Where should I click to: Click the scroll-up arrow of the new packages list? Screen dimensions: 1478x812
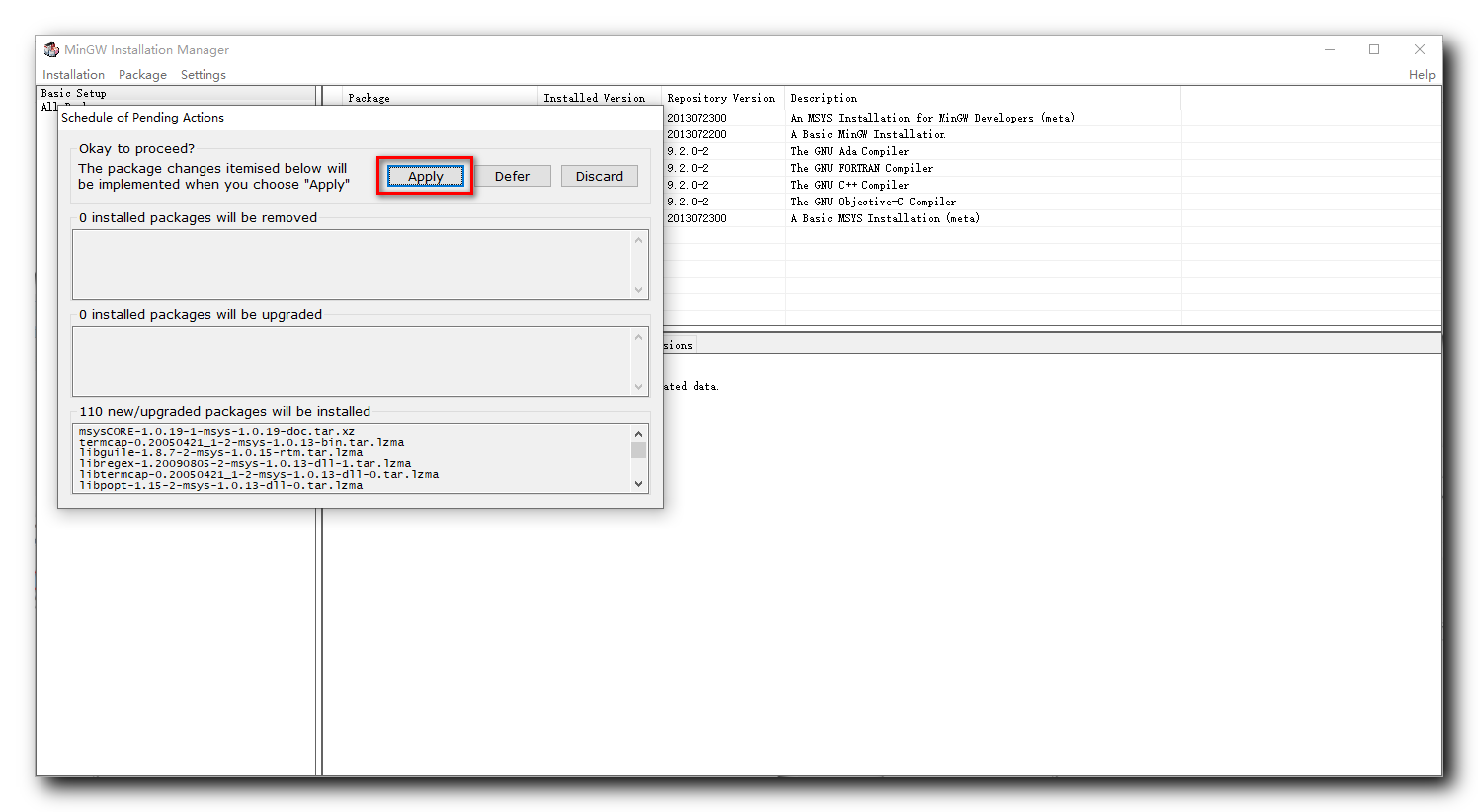point(639,433)
